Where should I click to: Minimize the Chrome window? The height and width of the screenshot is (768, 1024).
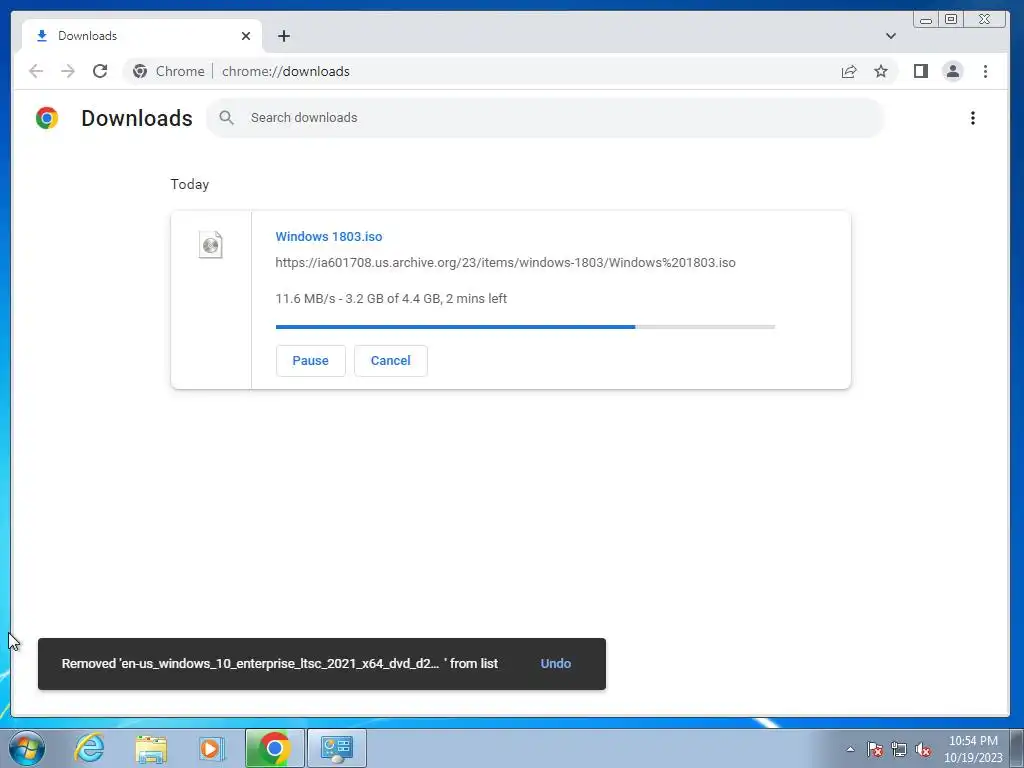pos(926,20)
